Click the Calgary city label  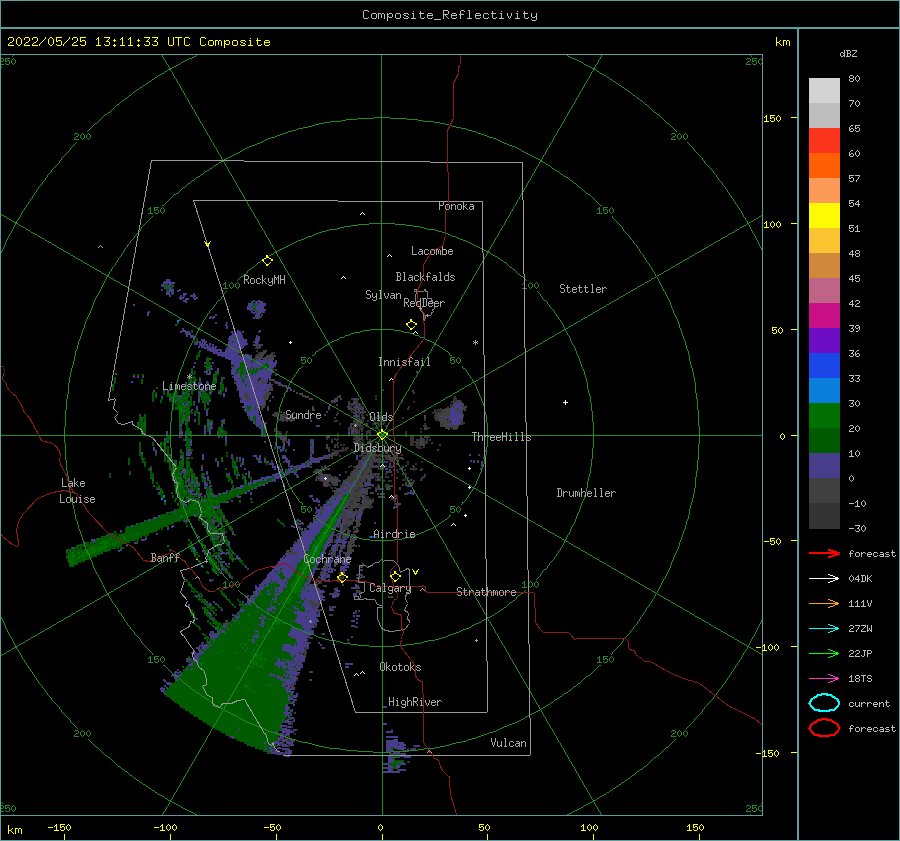coord(390,588)
